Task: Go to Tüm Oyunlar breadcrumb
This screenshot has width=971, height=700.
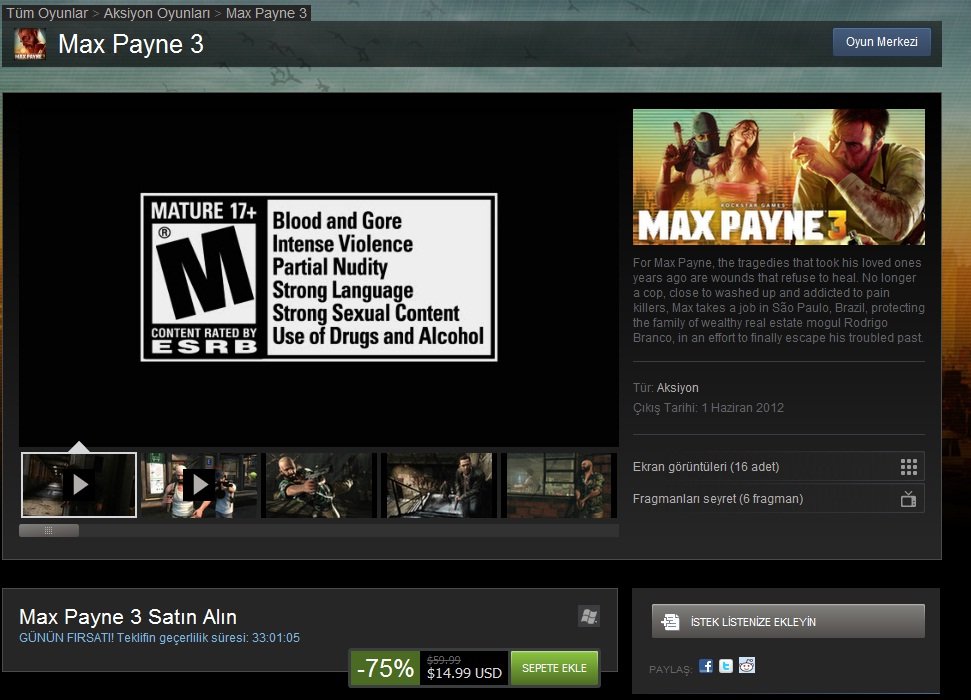Action: pos(47,13)
